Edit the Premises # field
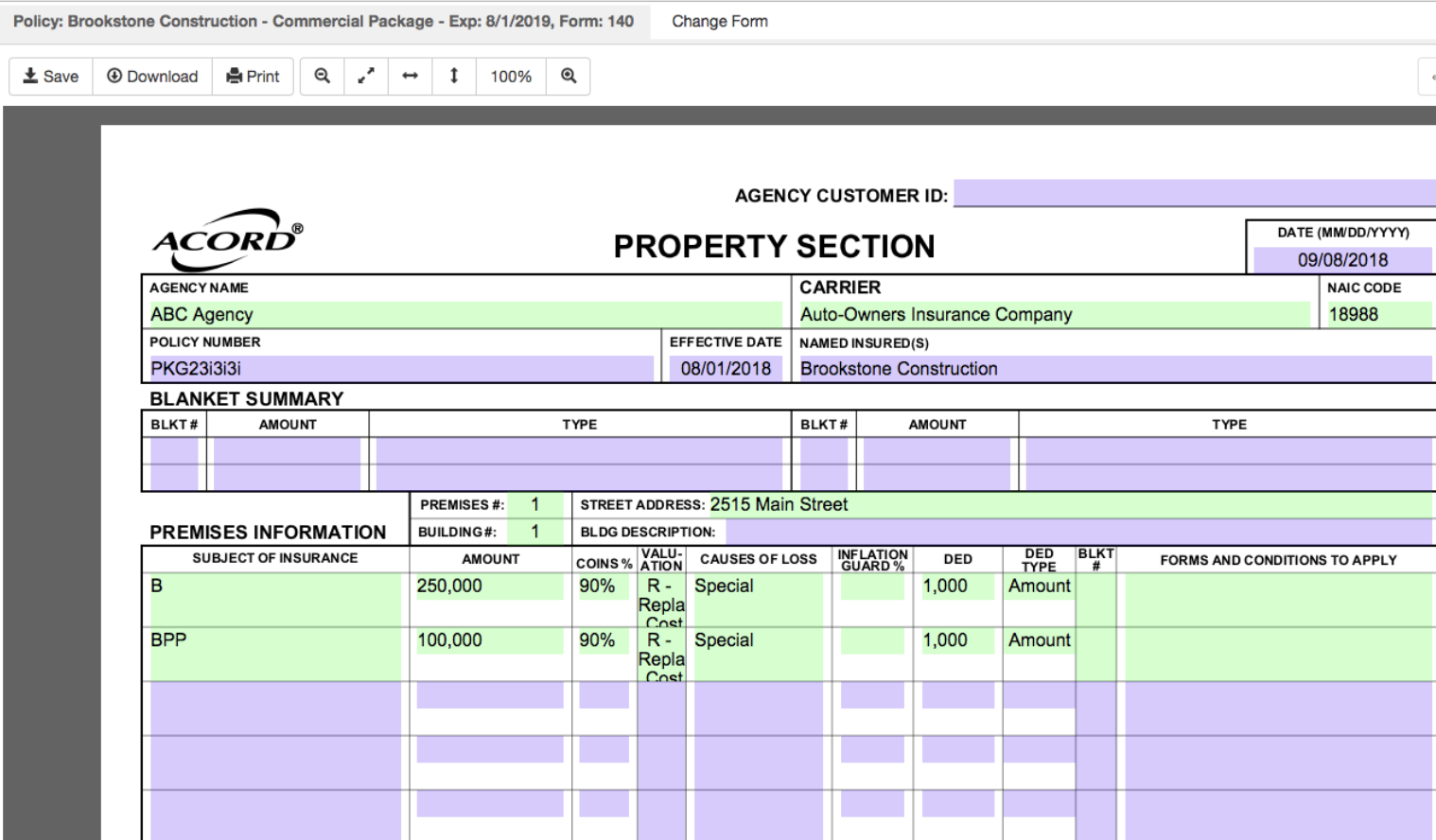This screenshot has width=1436, height=840. 535,505
